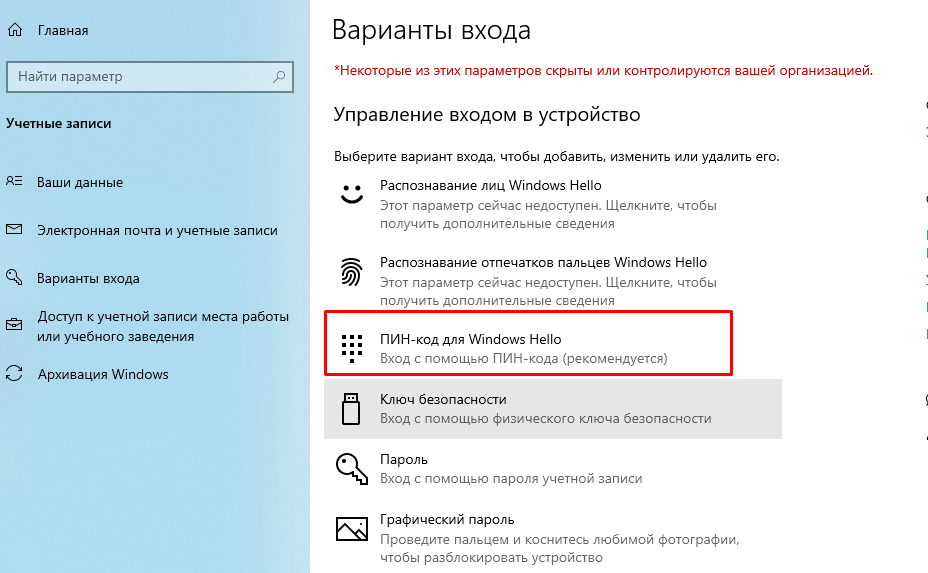Click the key icon next to Пароль
928x573 pixels.
[350, 468]
